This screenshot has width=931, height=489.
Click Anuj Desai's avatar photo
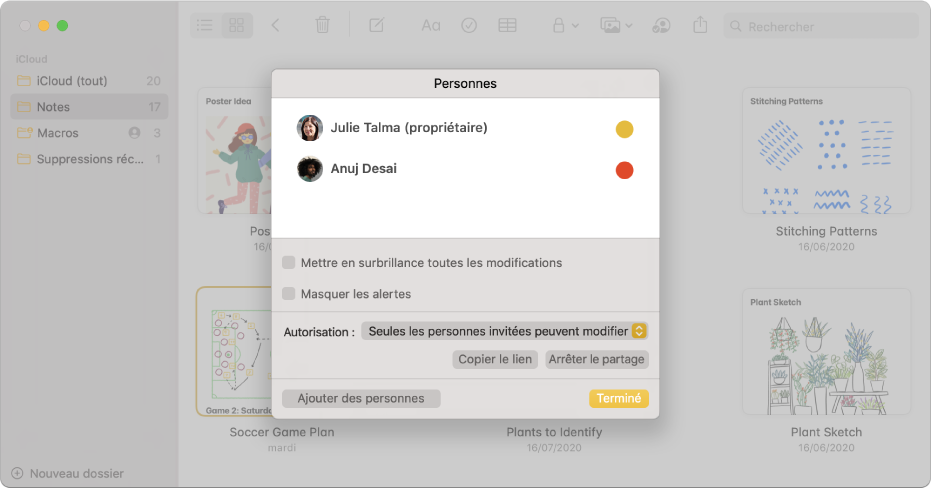coord(310,169)
